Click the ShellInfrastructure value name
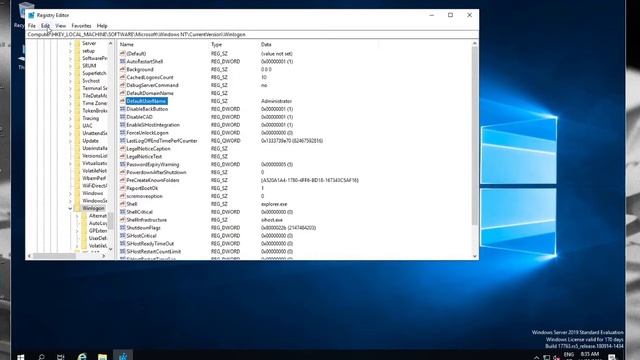Viewport: 640px width, 360px height. [x=147, y=220]
